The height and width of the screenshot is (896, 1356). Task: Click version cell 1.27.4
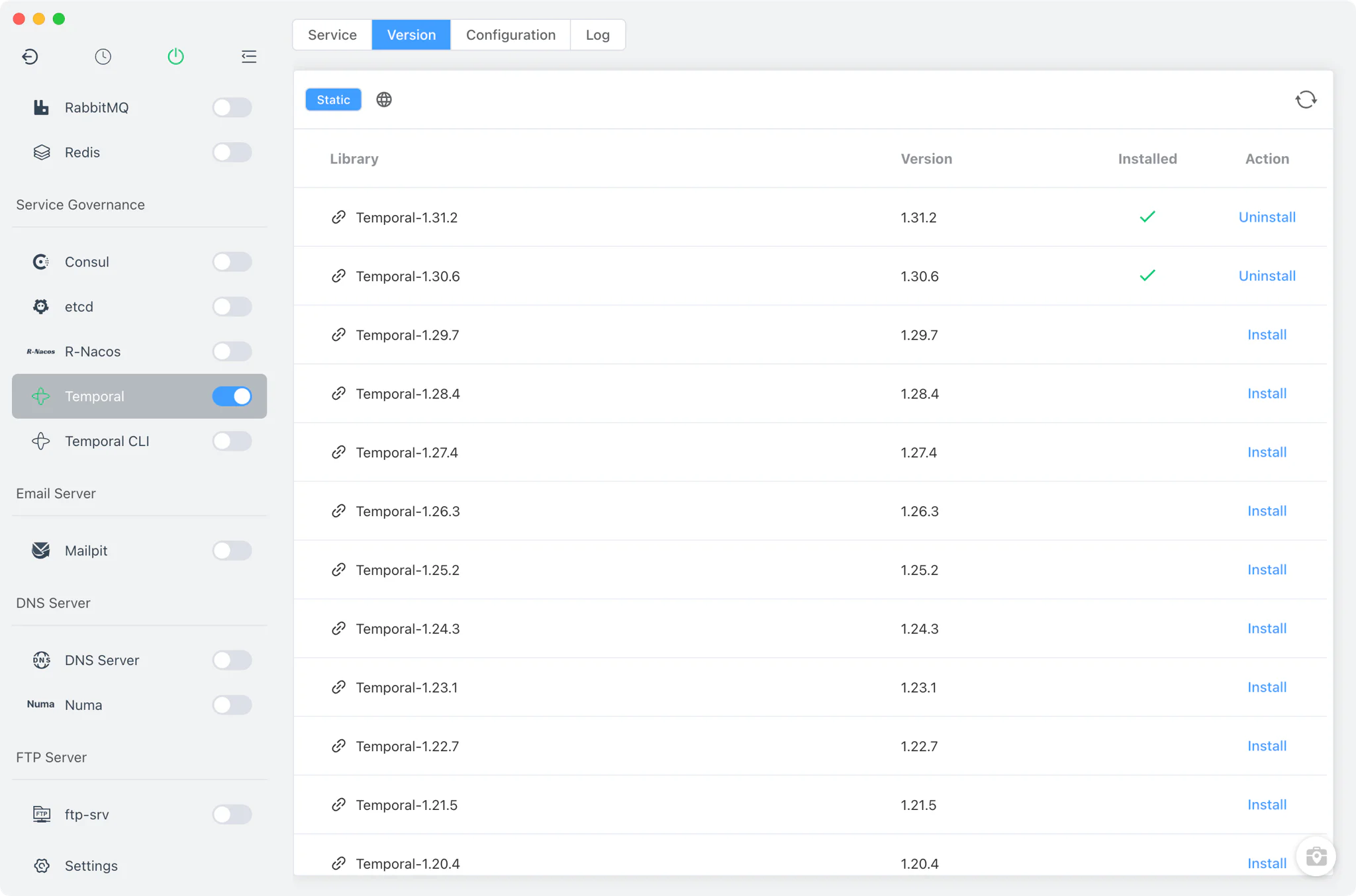pyautogui.click(x=918, y=453)
